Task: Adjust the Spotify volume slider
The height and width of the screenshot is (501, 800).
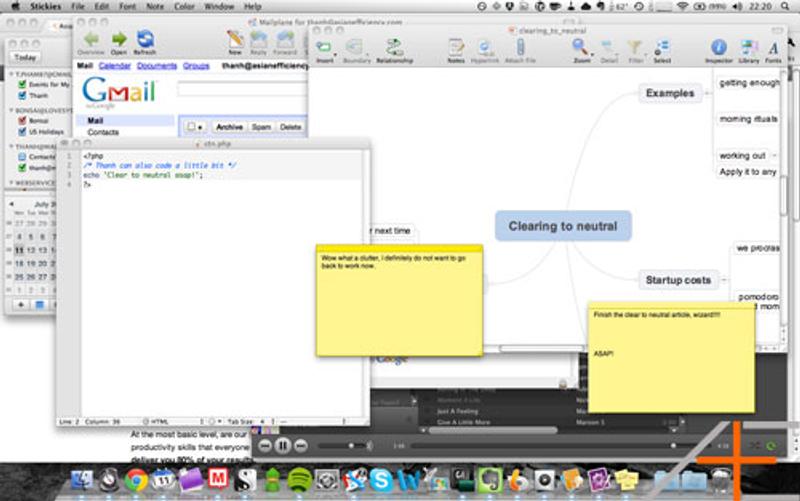Action: [x=344, y=446]
